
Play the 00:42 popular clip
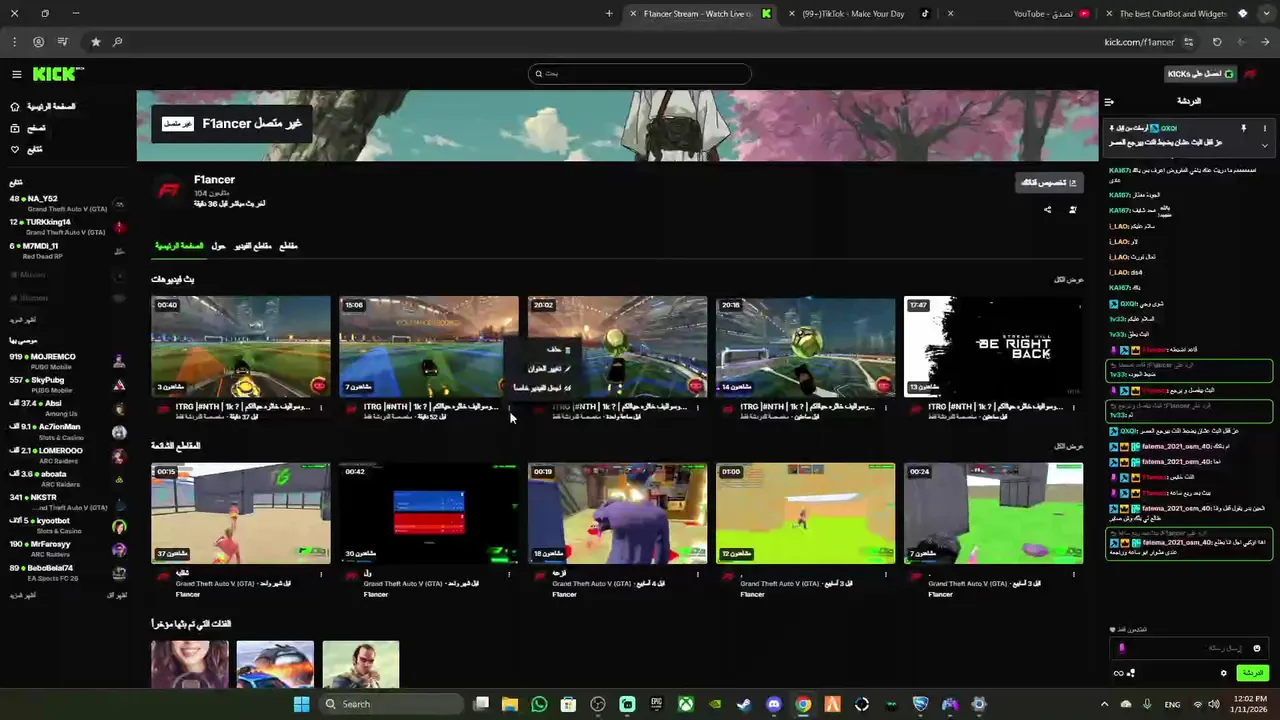pos(429,513)
